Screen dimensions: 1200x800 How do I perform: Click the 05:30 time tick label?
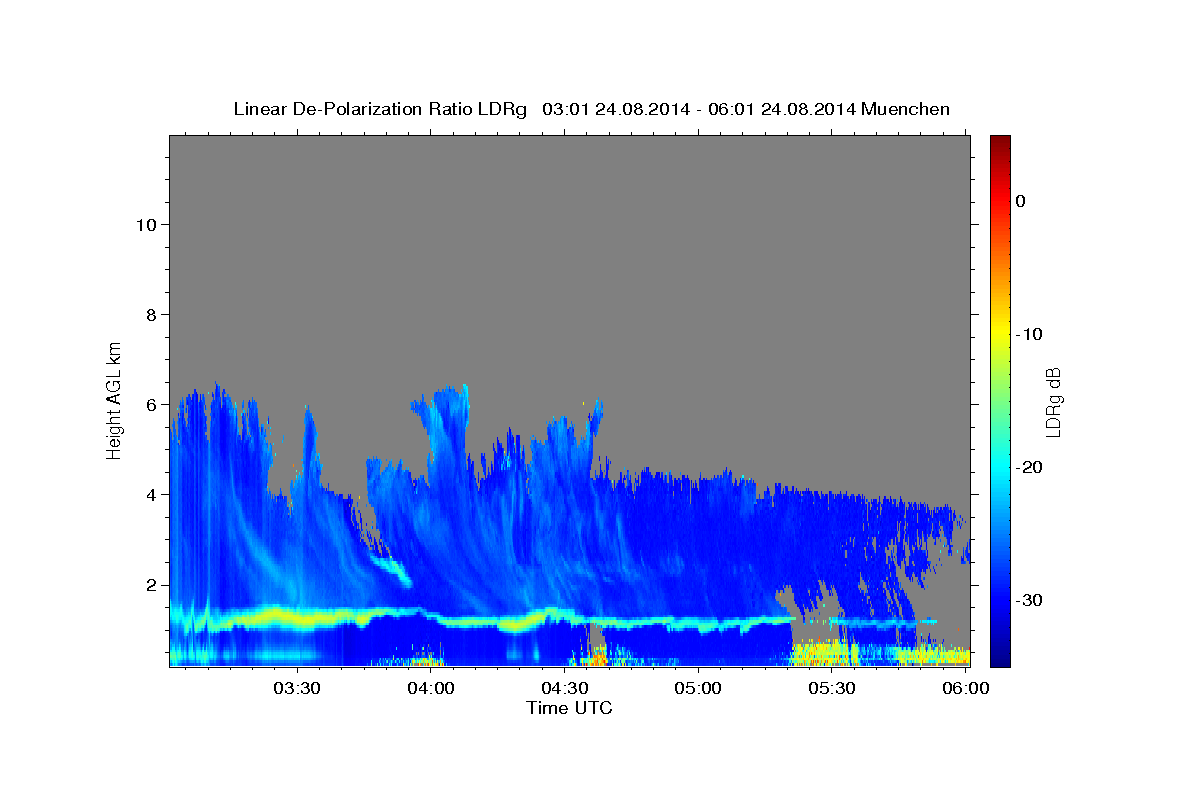[831, 688]
